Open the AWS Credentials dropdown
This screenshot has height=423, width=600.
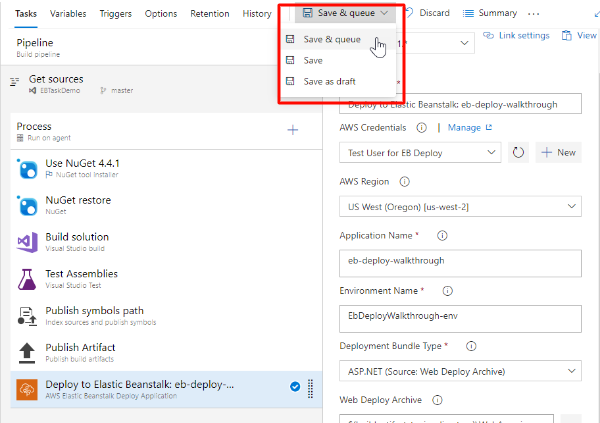[x=420, y=153]
